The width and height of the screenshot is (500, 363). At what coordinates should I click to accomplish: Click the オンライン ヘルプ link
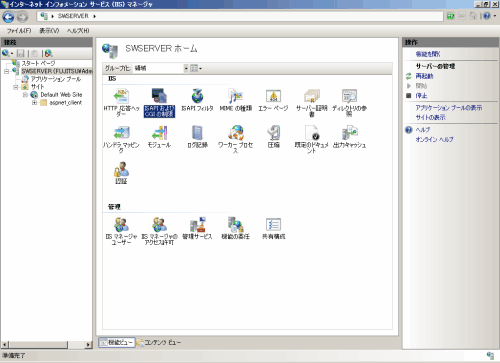click(x=434, y=139)
